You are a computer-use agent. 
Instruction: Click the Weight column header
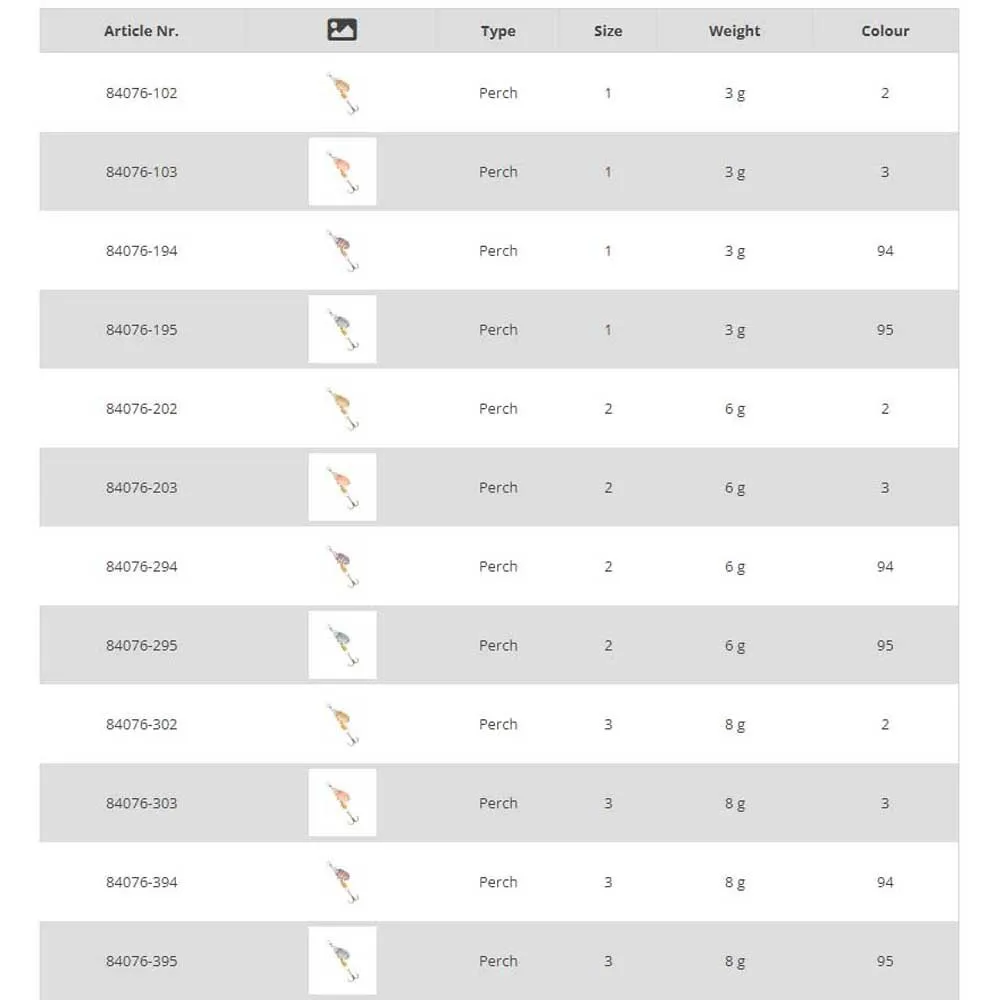(x=735, y=31)
